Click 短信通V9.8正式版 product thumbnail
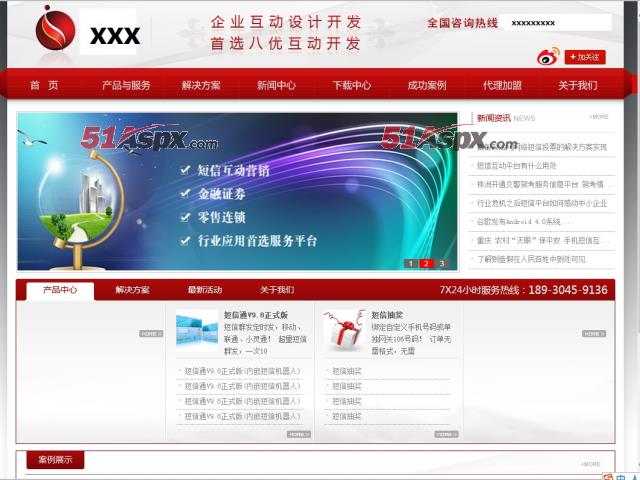 click(x=197, y=330)
